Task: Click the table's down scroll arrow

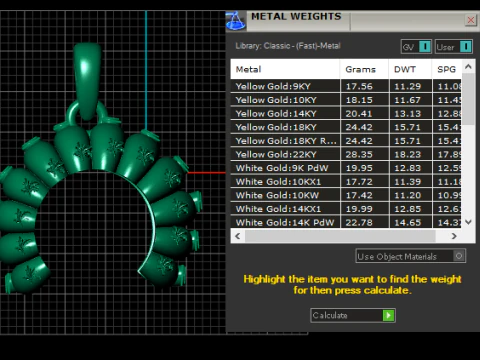Action: pos(468,222)
